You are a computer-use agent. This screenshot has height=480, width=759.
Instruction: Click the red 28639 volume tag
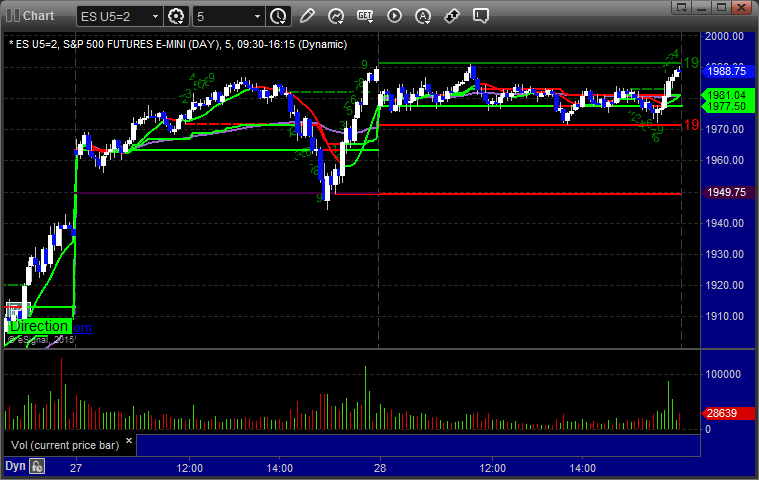pos(727,413)
